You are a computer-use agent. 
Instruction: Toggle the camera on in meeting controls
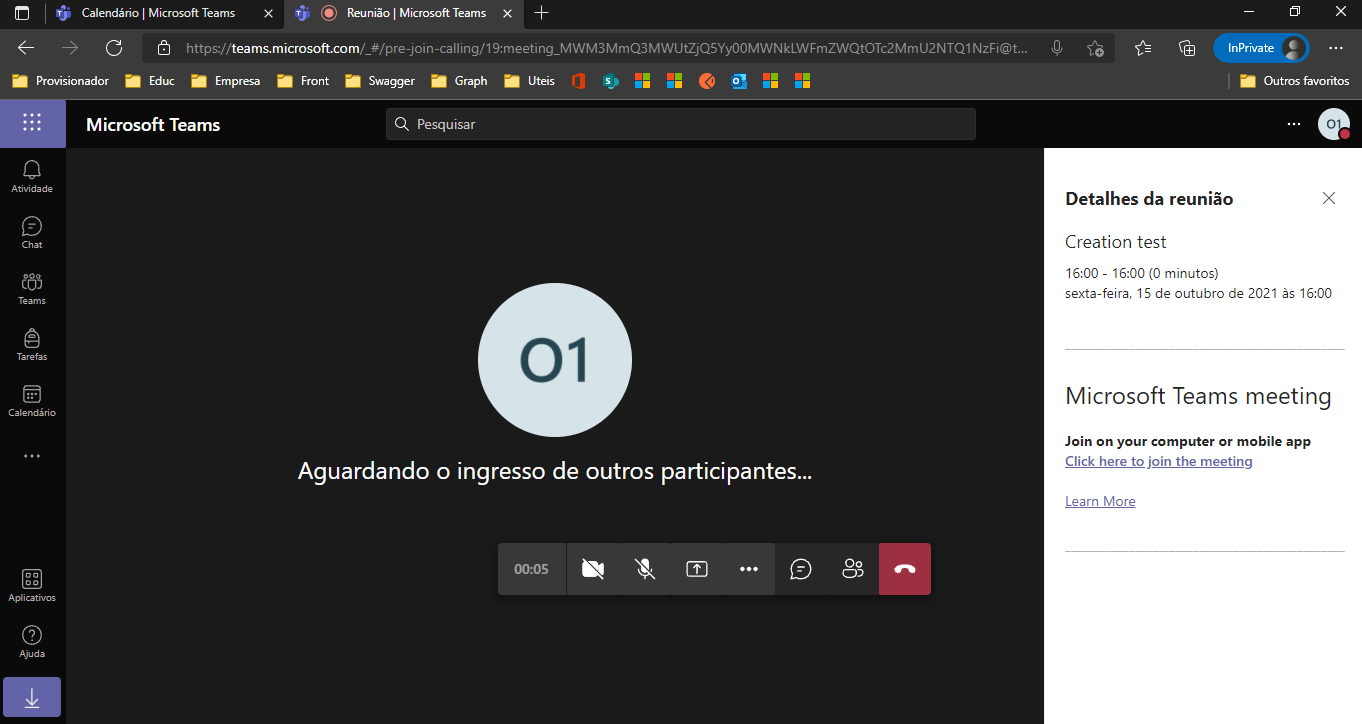pyautogui.click(x=593, y=569)
